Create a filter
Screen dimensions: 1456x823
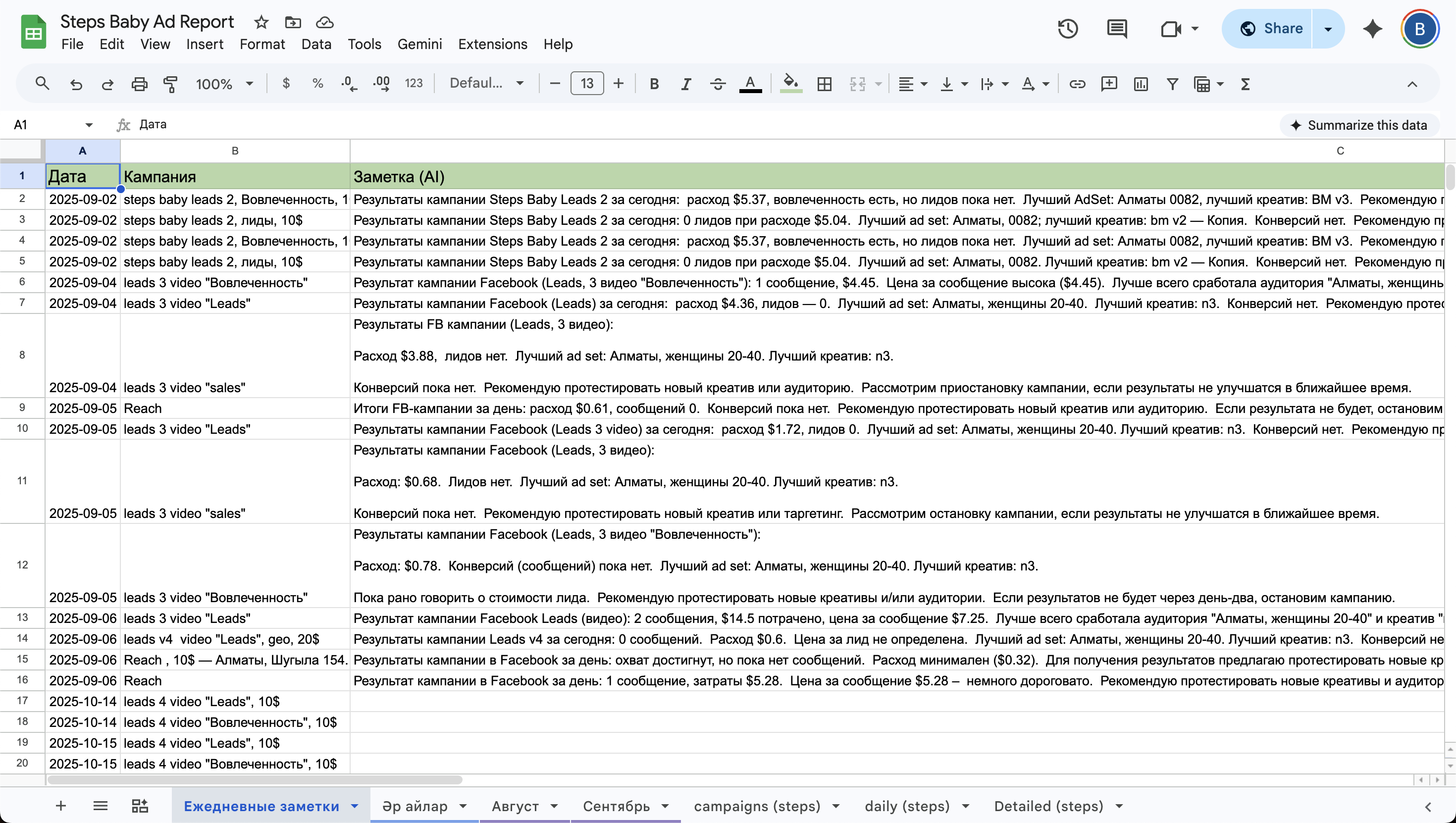click(x=1172, y=84)
